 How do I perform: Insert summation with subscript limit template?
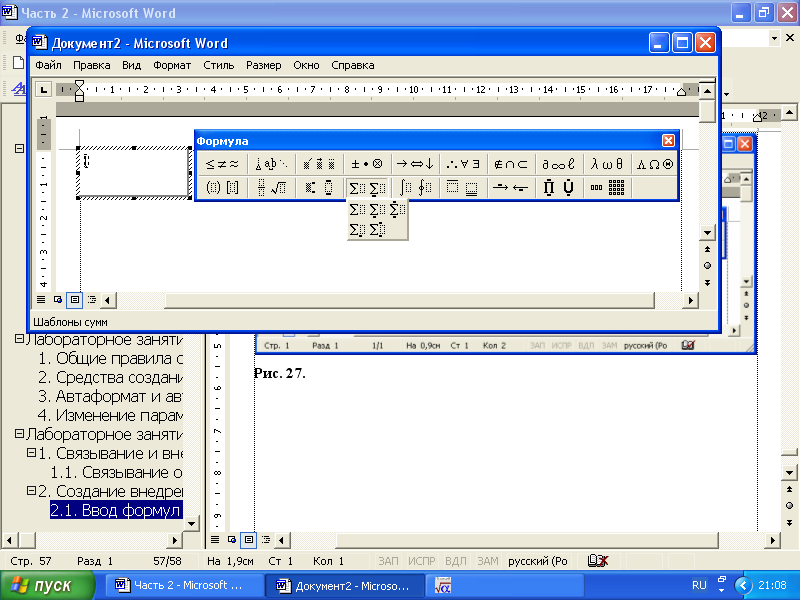pos(357,230)
